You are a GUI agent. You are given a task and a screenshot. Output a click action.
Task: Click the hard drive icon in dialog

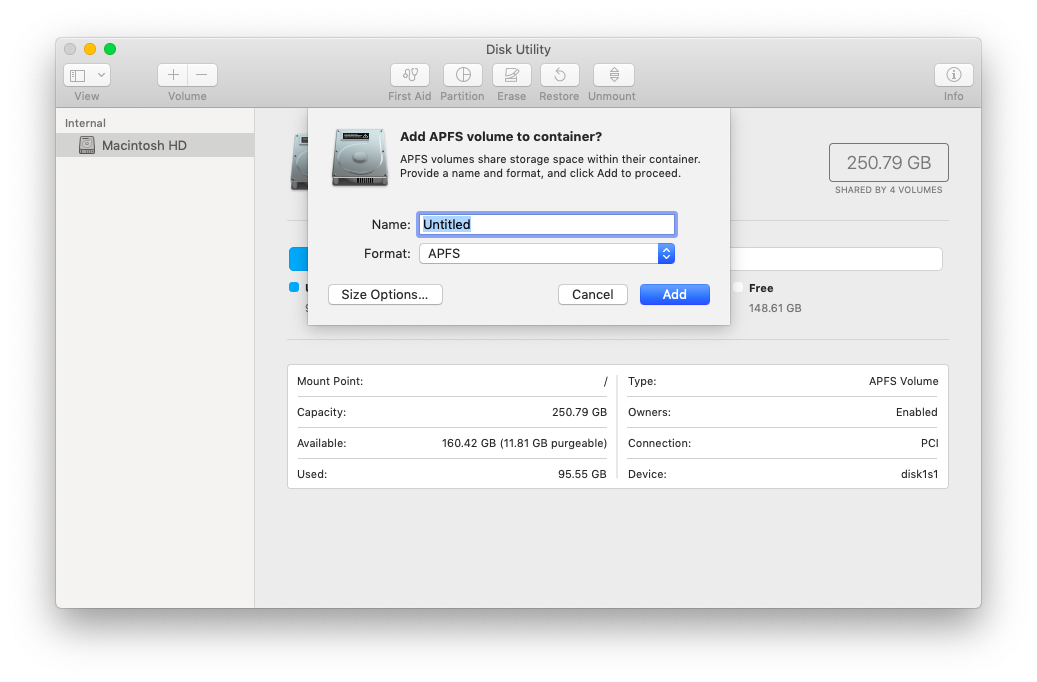359,158
